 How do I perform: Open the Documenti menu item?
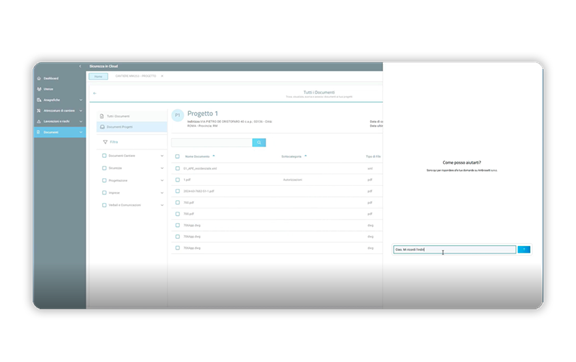60,132
